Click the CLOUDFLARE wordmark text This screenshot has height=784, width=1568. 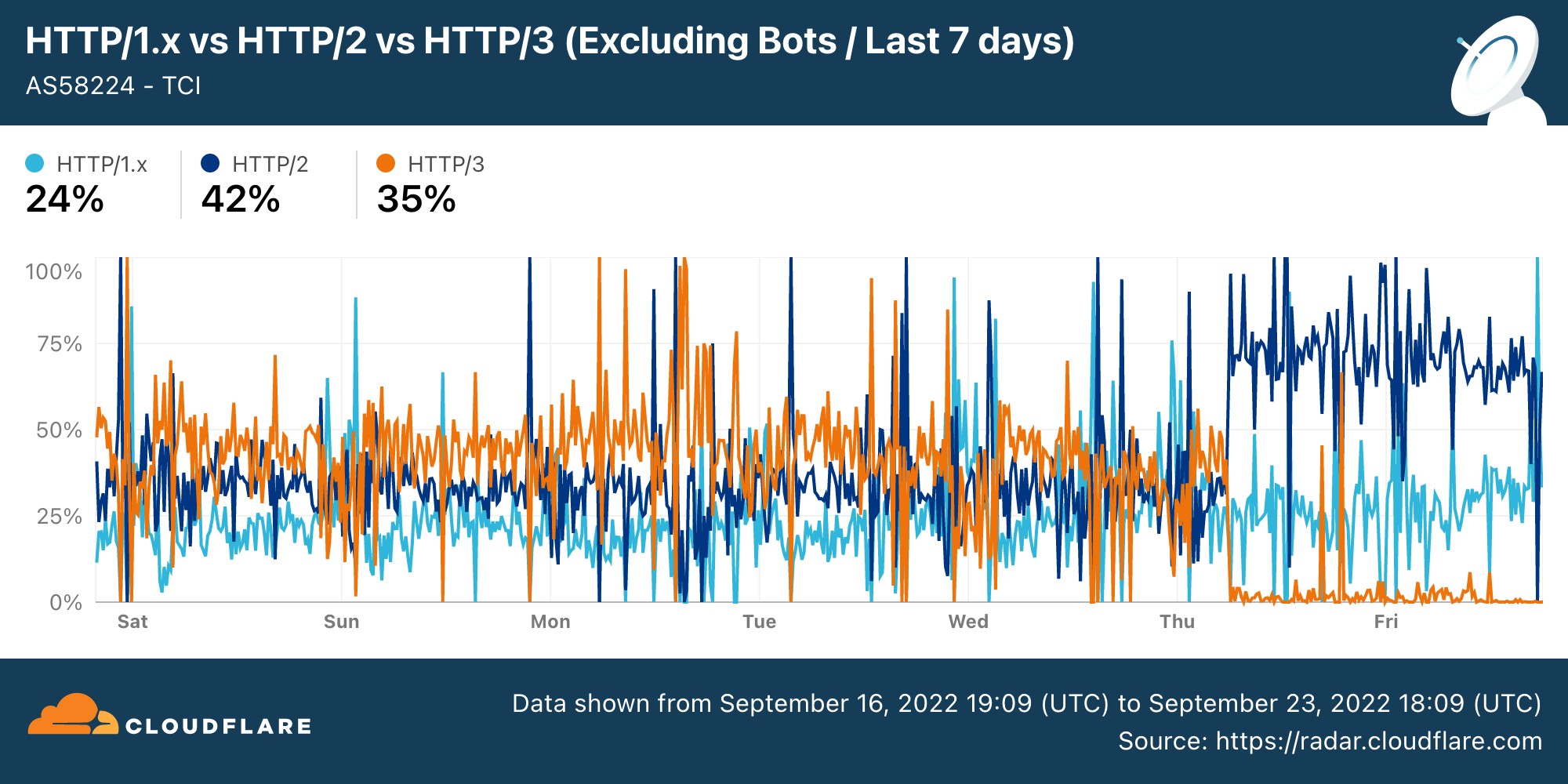point(219,727)
